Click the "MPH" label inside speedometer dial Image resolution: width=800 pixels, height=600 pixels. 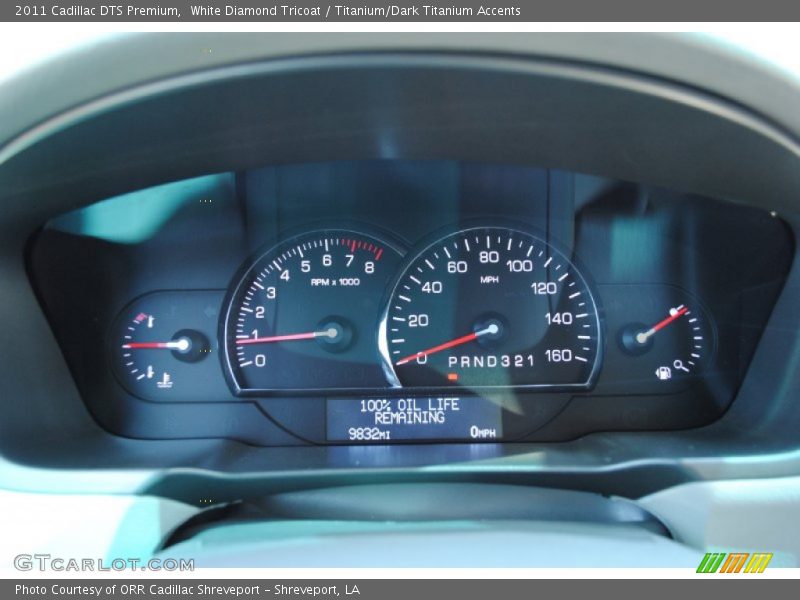click(489, 280)
